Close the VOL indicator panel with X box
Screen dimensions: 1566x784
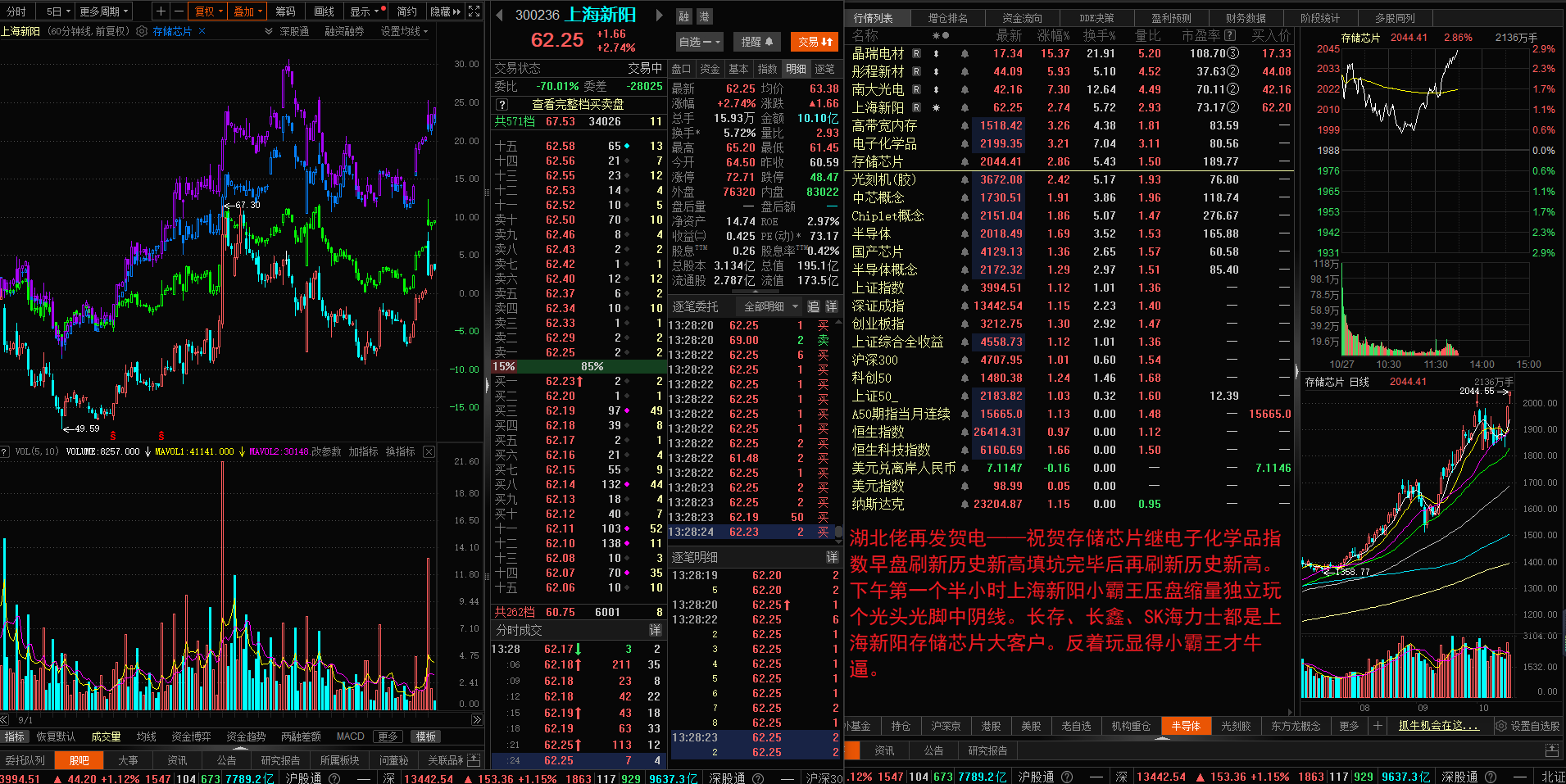[429, 451]
